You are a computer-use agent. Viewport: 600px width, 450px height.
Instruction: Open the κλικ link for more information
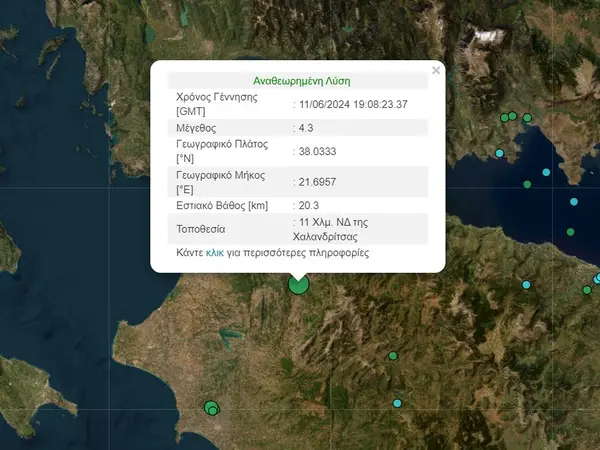click(x=215, y=254)
